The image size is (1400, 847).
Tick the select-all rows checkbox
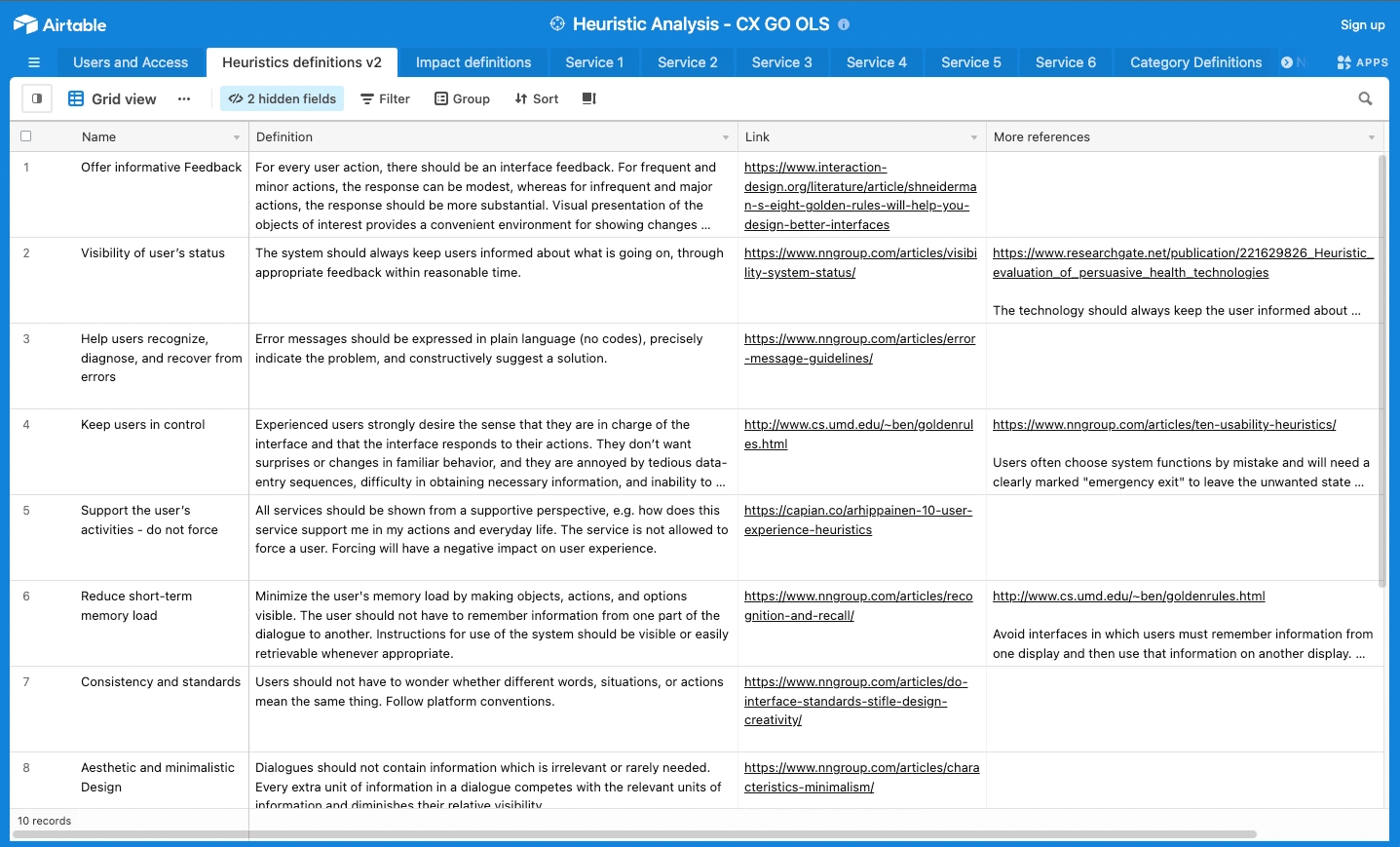pos(26,136)
